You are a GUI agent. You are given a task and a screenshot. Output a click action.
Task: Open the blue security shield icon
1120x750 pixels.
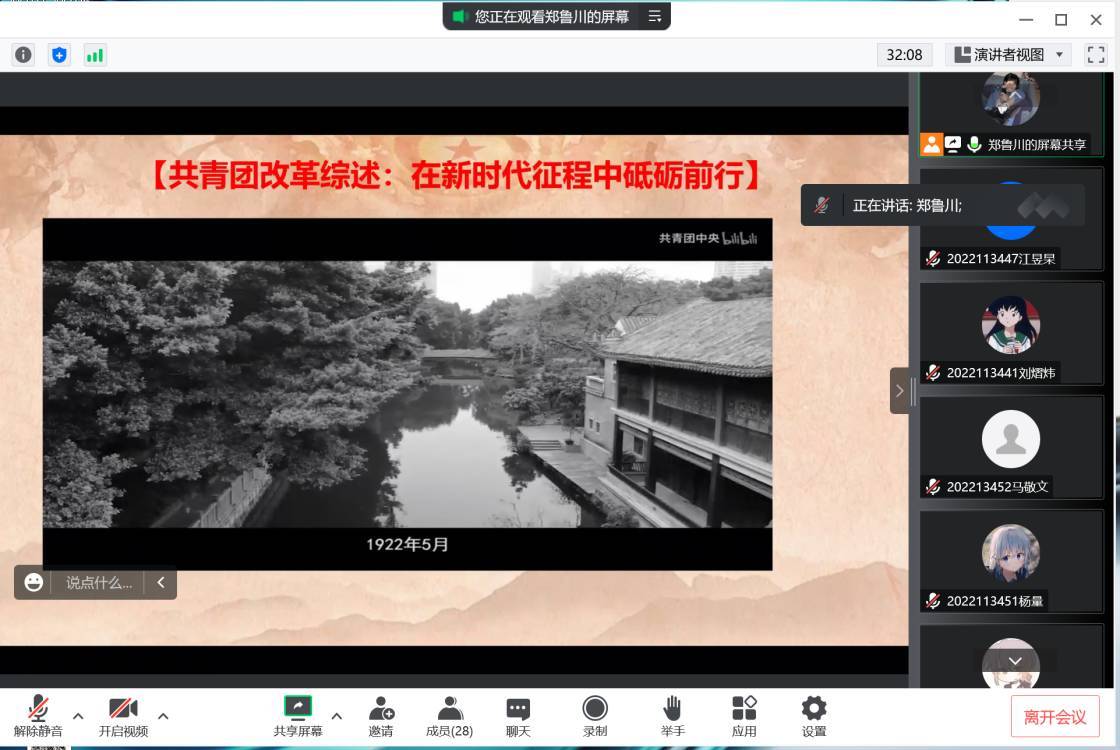[59, 55]
